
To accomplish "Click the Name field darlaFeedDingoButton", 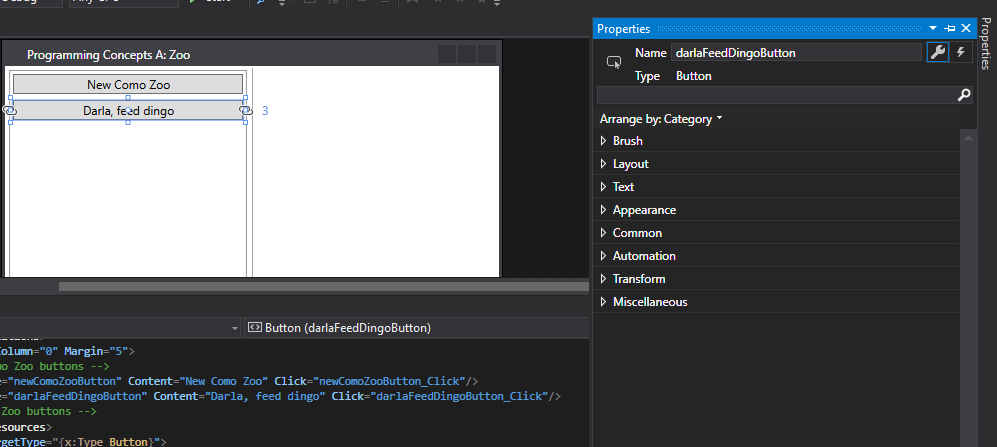I will click(797, 53).
